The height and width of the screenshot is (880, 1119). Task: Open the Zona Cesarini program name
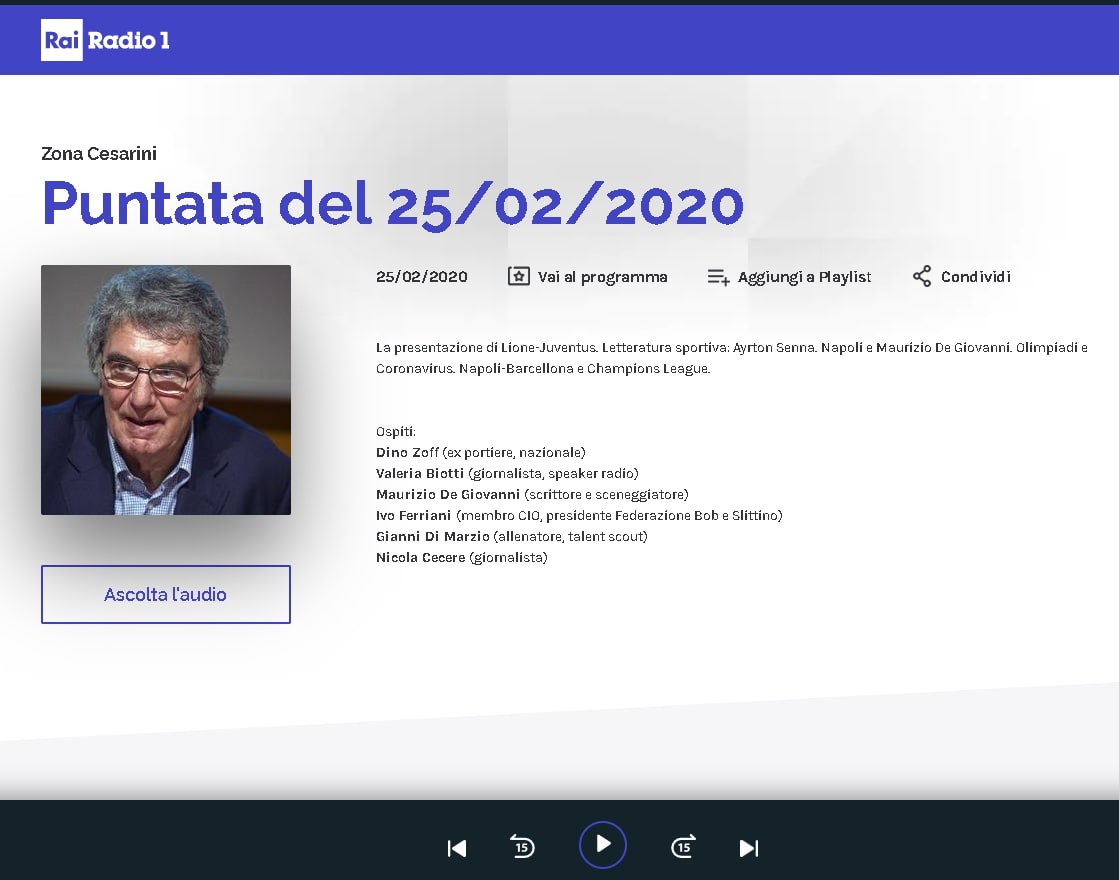pyautogui.click(x=99, y=153)
